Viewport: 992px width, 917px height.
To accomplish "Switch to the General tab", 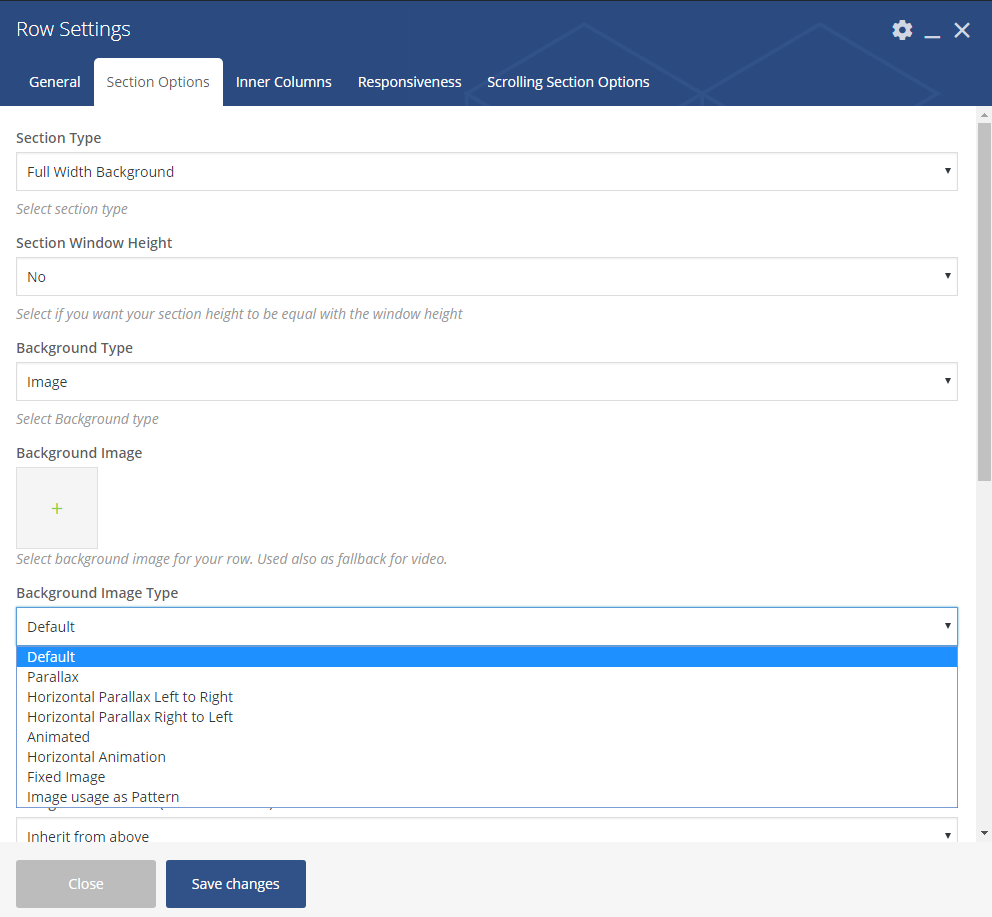I will tap(55, 82).
